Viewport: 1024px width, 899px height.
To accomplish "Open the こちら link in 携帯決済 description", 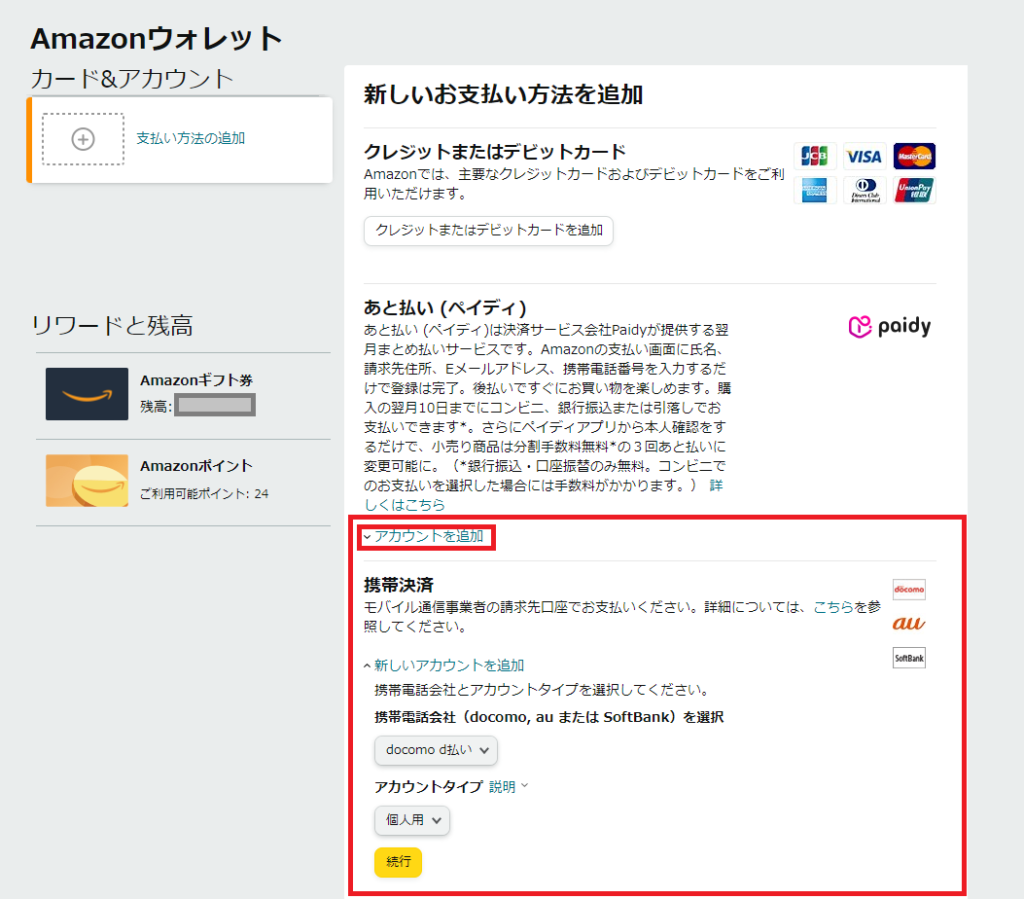I will [x=833, y=607].
